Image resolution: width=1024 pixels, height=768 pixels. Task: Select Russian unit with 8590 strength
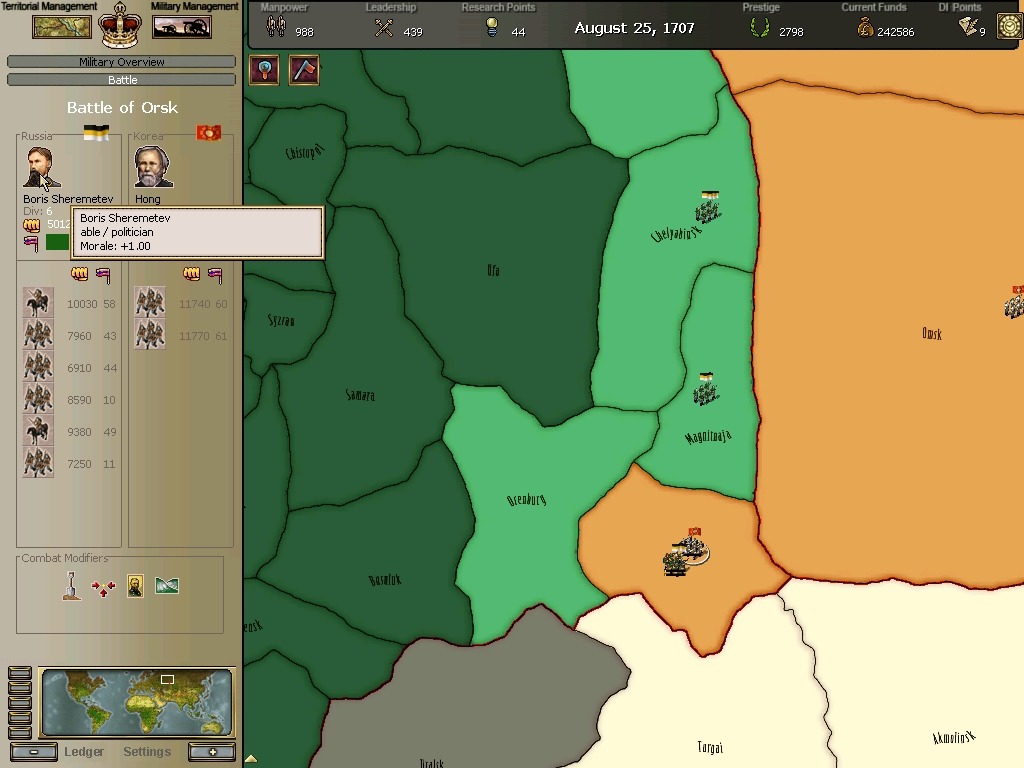click(x=38, y=399)
